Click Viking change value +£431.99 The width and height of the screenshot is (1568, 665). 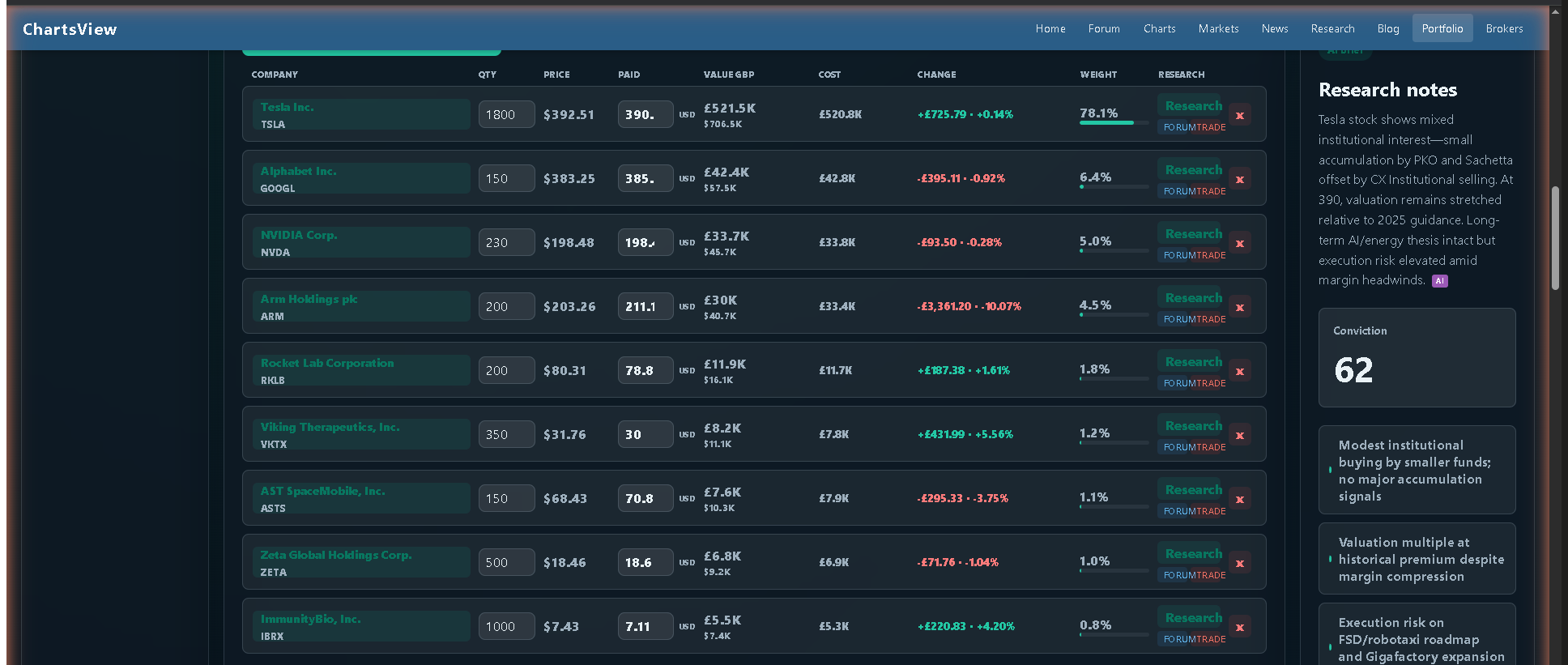(965, 434)
